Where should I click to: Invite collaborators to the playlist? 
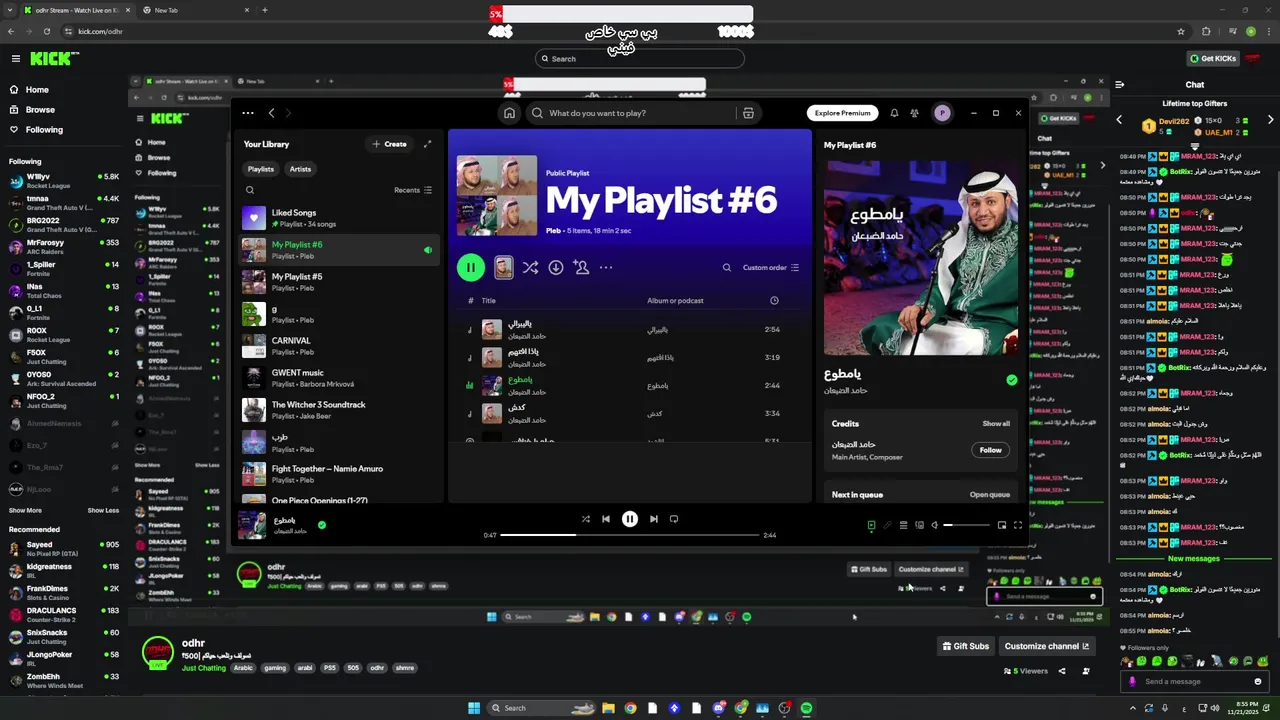581,267
